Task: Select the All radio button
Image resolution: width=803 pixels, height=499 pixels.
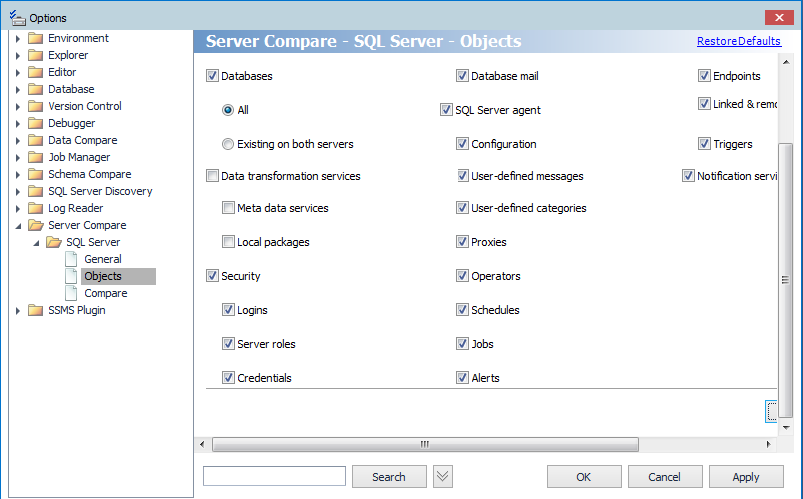Action: (x=228, y=110)
